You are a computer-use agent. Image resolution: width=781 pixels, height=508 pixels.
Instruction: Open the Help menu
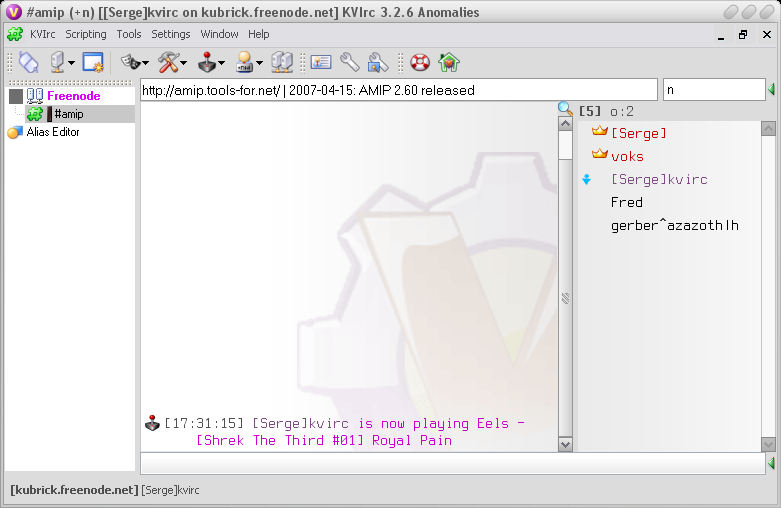coord(259,34)
